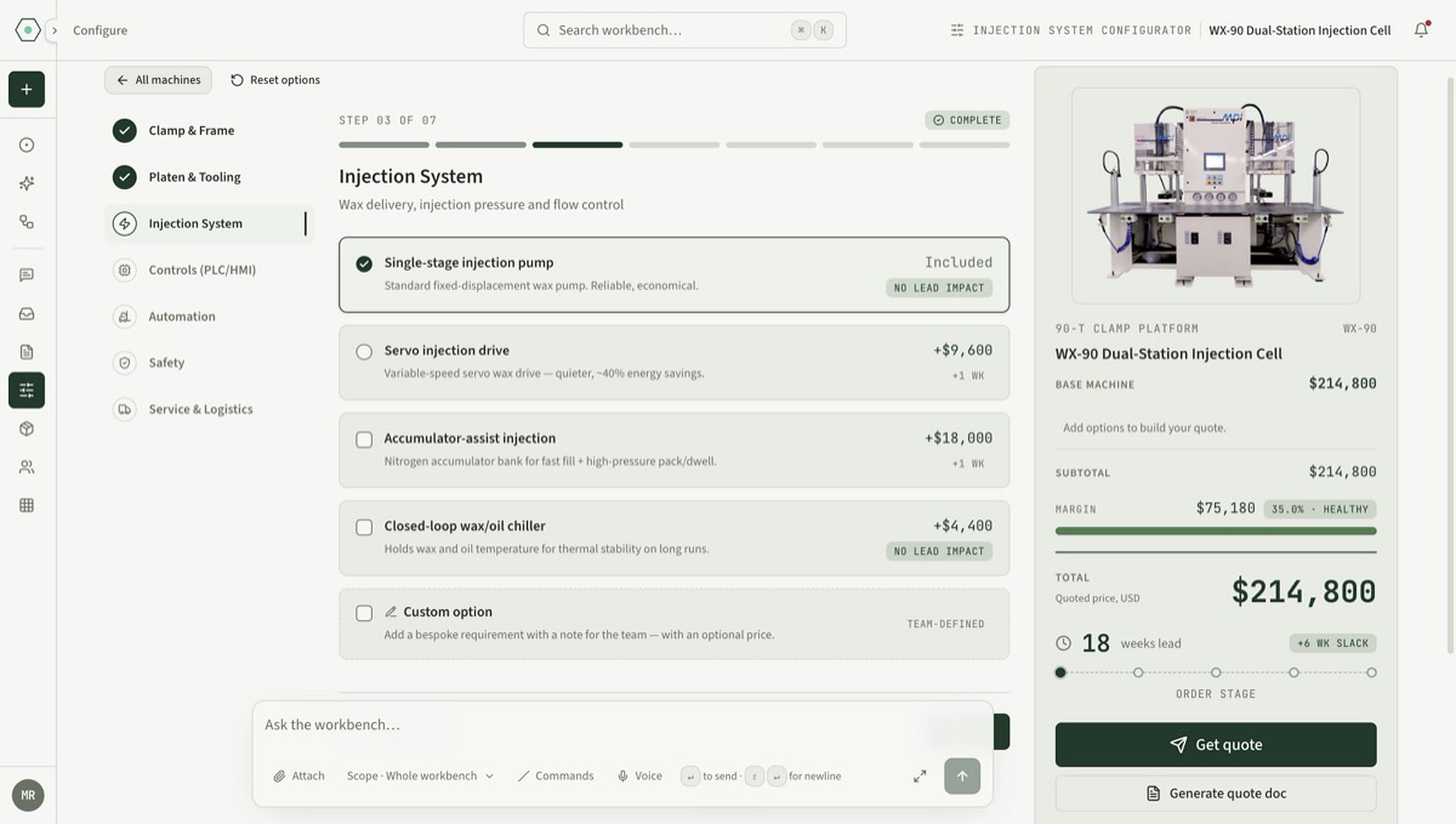
Task: Click Attach in the chat bar
Action: pos(299,776)
